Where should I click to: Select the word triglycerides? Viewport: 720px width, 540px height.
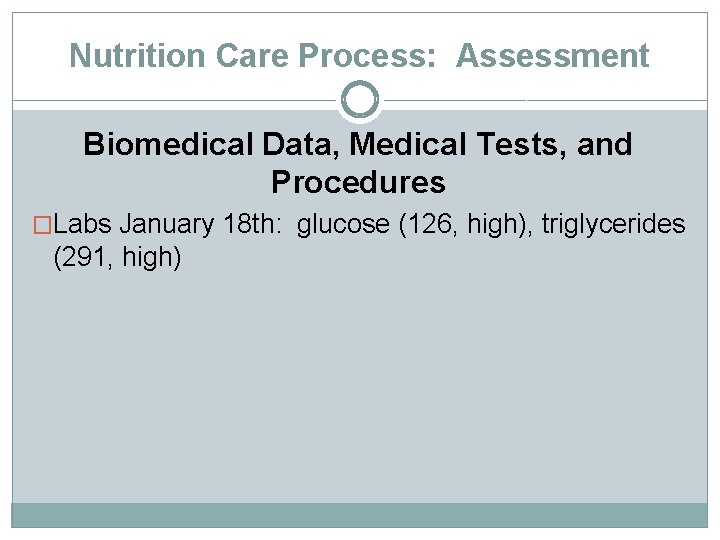click(x=613, y=225)
